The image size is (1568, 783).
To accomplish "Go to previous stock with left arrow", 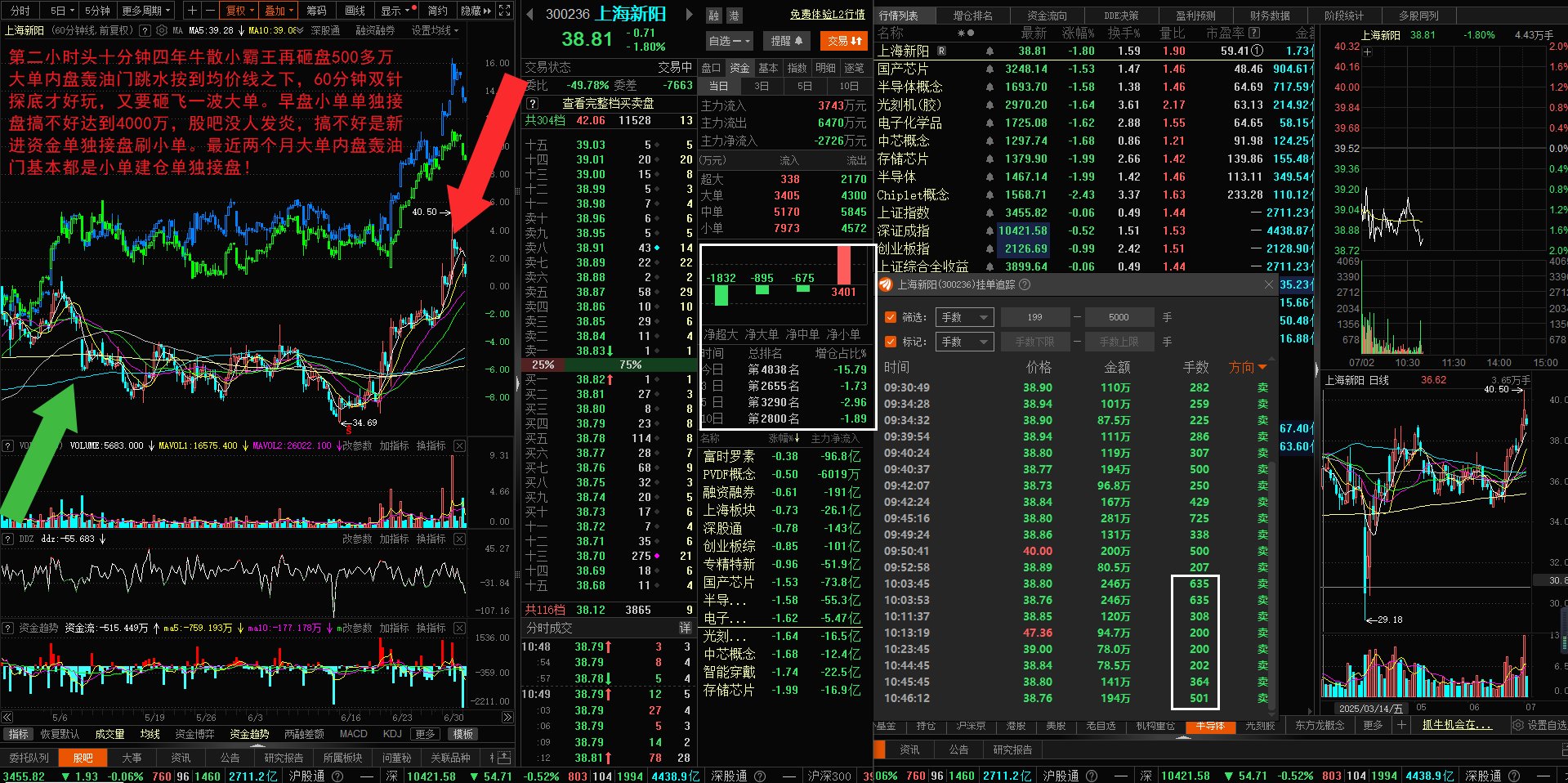I will [529, 14].
